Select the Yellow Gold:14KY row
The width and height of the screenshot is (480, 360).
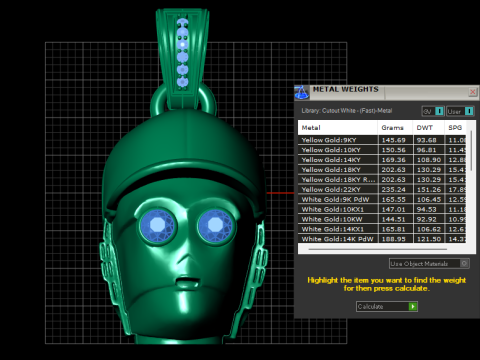[x=382, y=160]
